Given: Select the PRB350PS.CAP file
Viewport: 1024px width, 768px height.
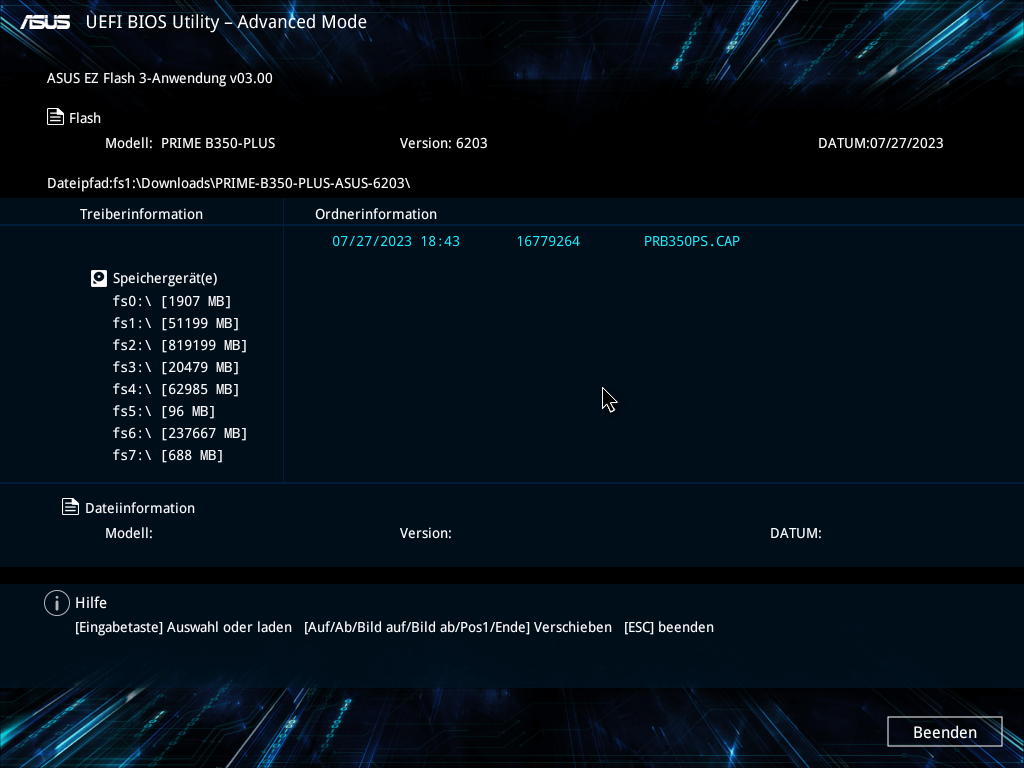Looking at the screenshot, I should click(692, 241).
